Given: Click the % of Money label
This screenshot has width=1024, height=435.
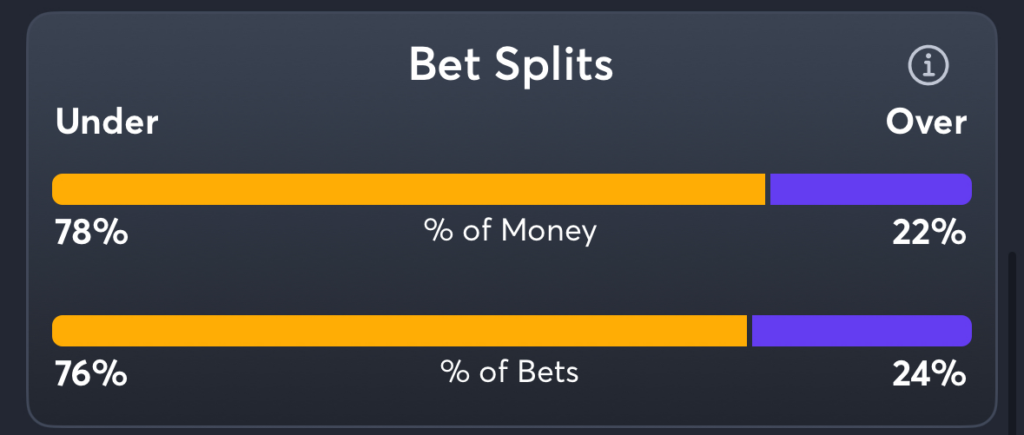Looking at the screenshot, I should [x=510, y=231].
